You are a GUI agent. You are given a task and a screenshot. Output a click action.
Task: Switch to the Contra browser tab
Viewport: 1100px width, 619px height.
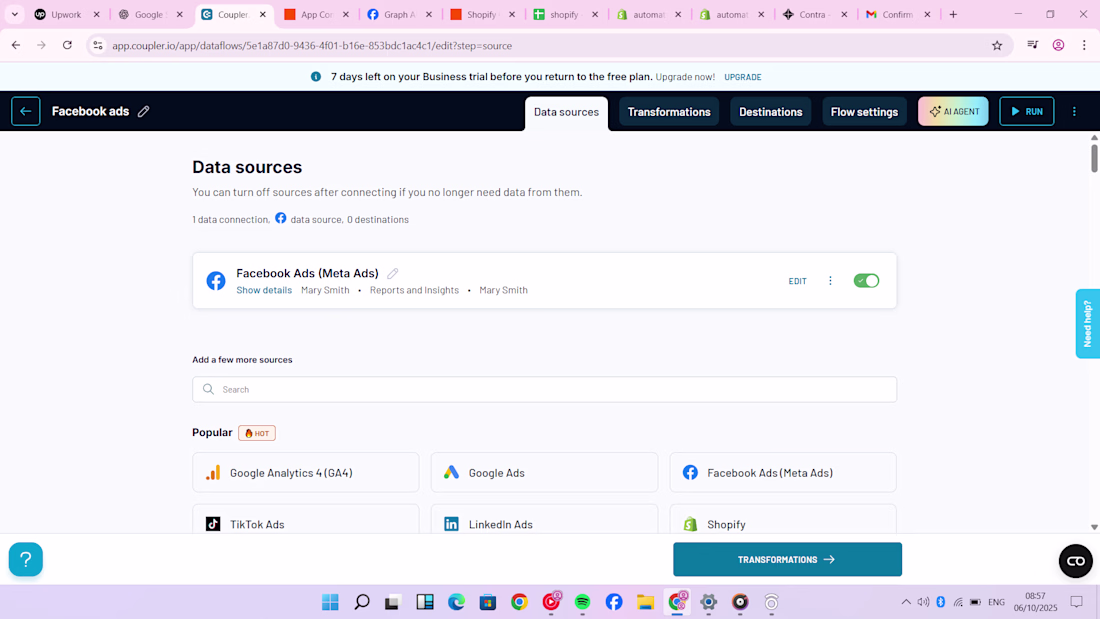815,14
